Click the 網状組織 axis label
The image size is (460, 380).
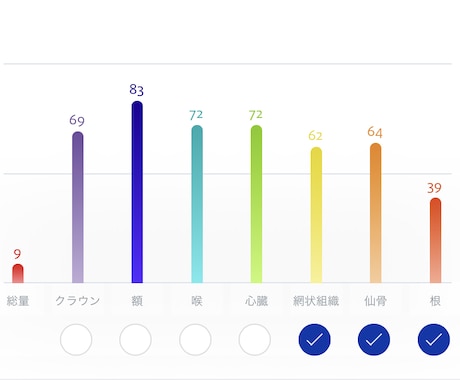[x=316, y=301]
